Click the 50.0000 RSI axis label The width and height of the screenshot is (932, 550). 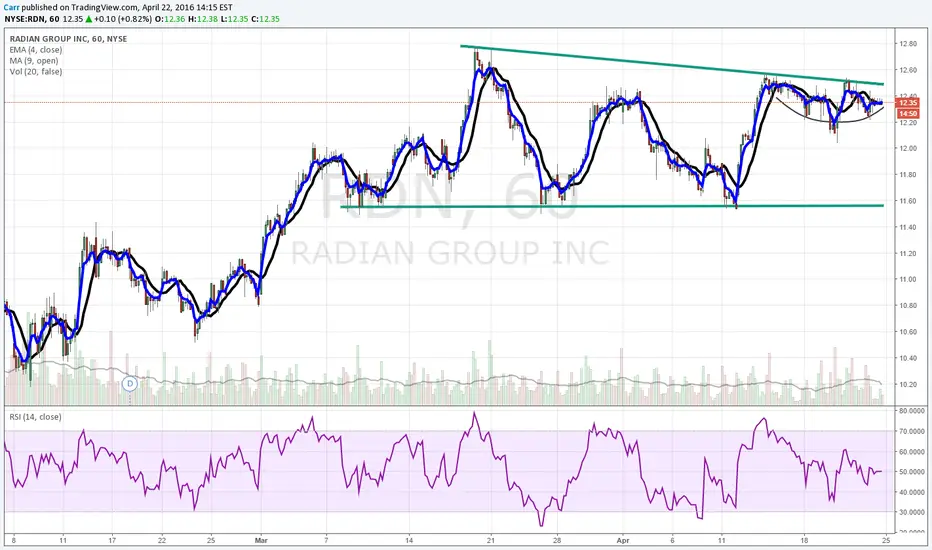912,472
